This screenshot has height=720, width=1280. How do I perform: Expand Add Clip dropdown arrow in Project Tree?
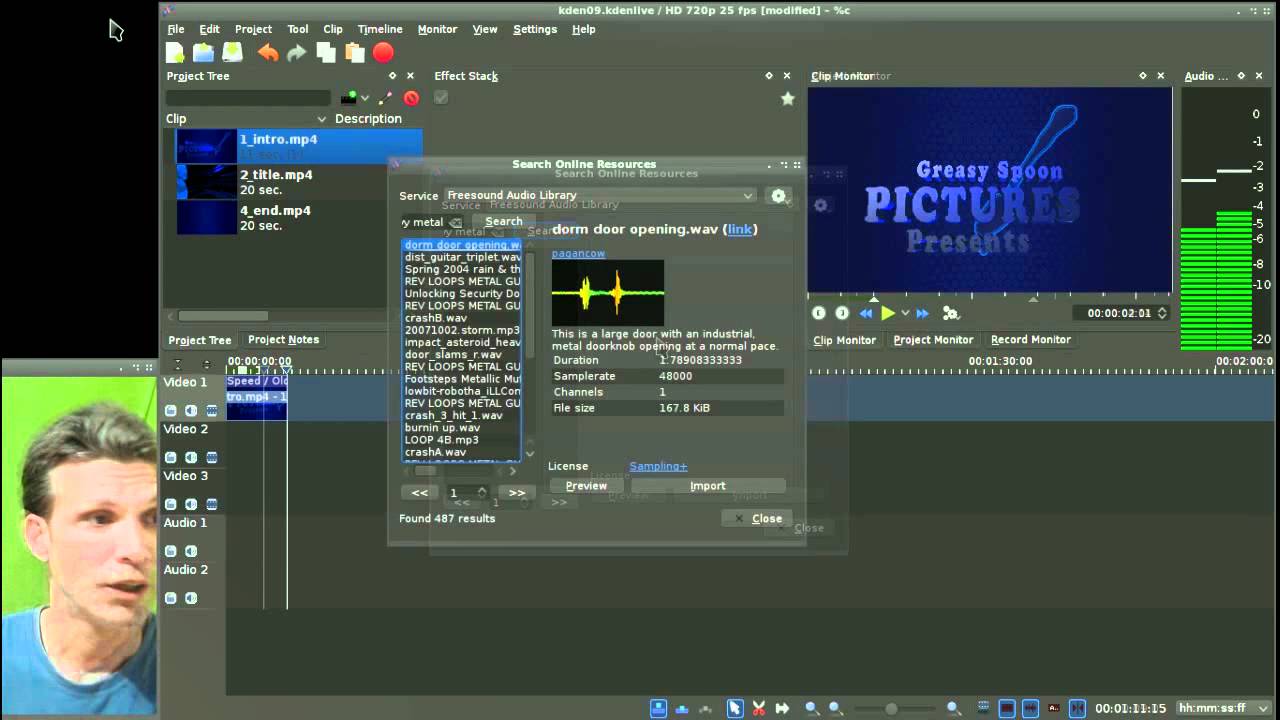pyautogui.click(x=365, y=98)
